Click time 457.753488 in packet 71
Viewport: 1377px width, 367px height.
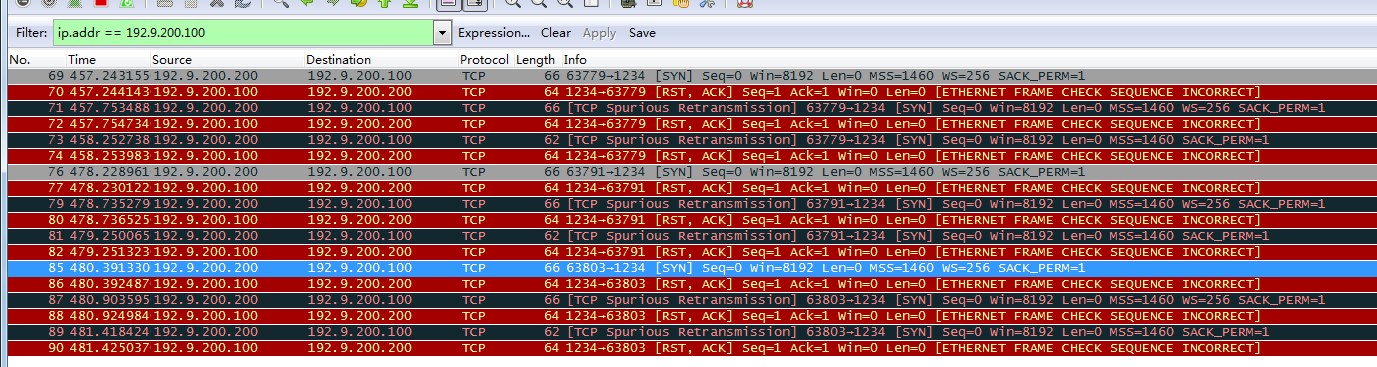108,108
